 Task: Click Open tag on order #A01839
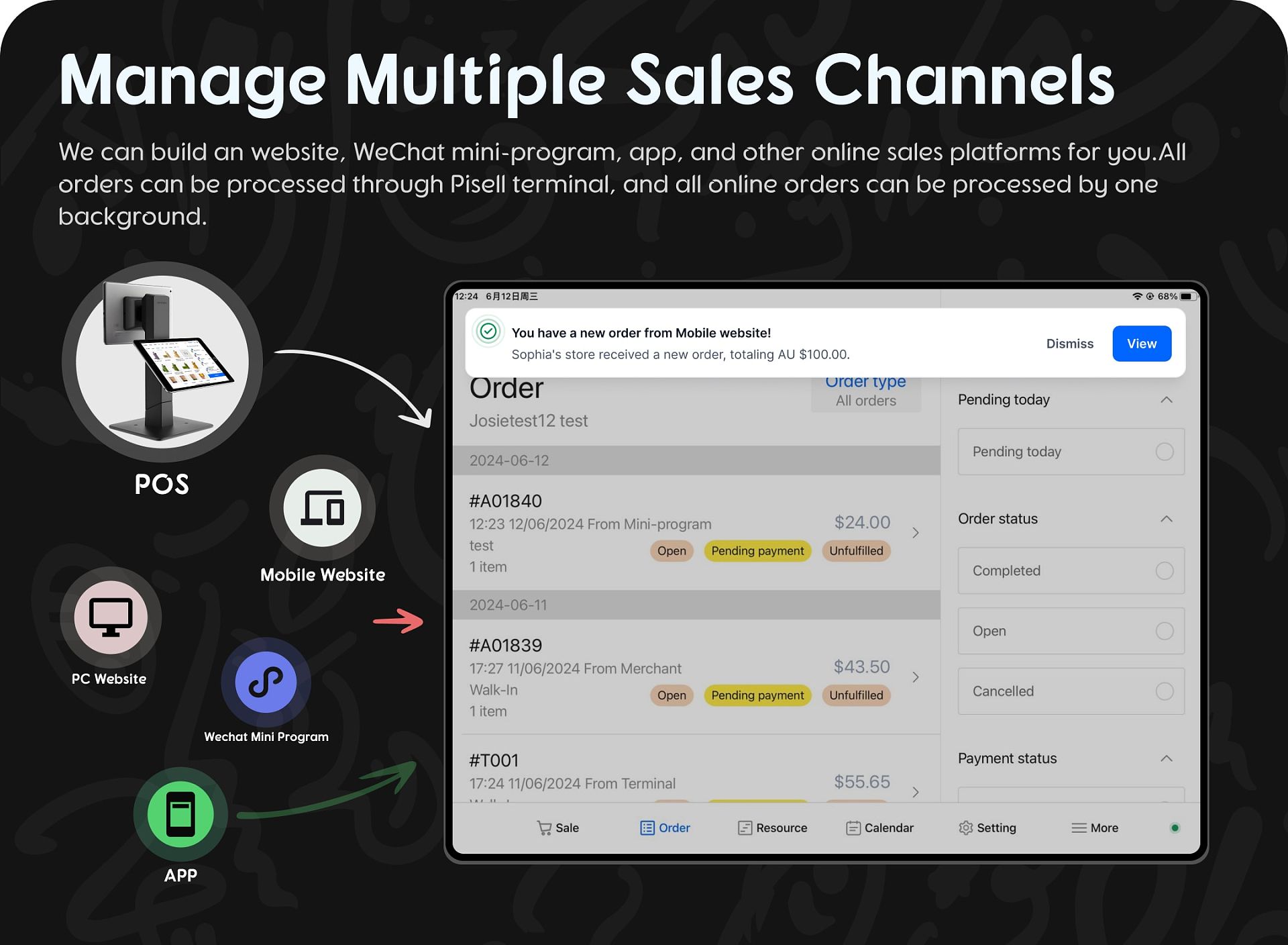[672, 695]
